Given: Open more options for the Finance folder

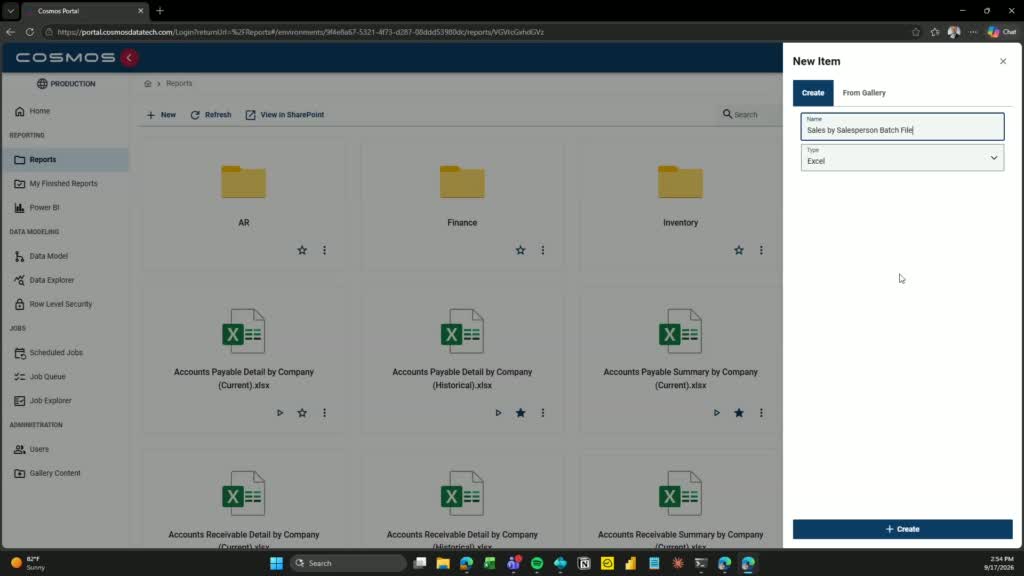Looking at the screenshot, I should (x=543, y=250).
